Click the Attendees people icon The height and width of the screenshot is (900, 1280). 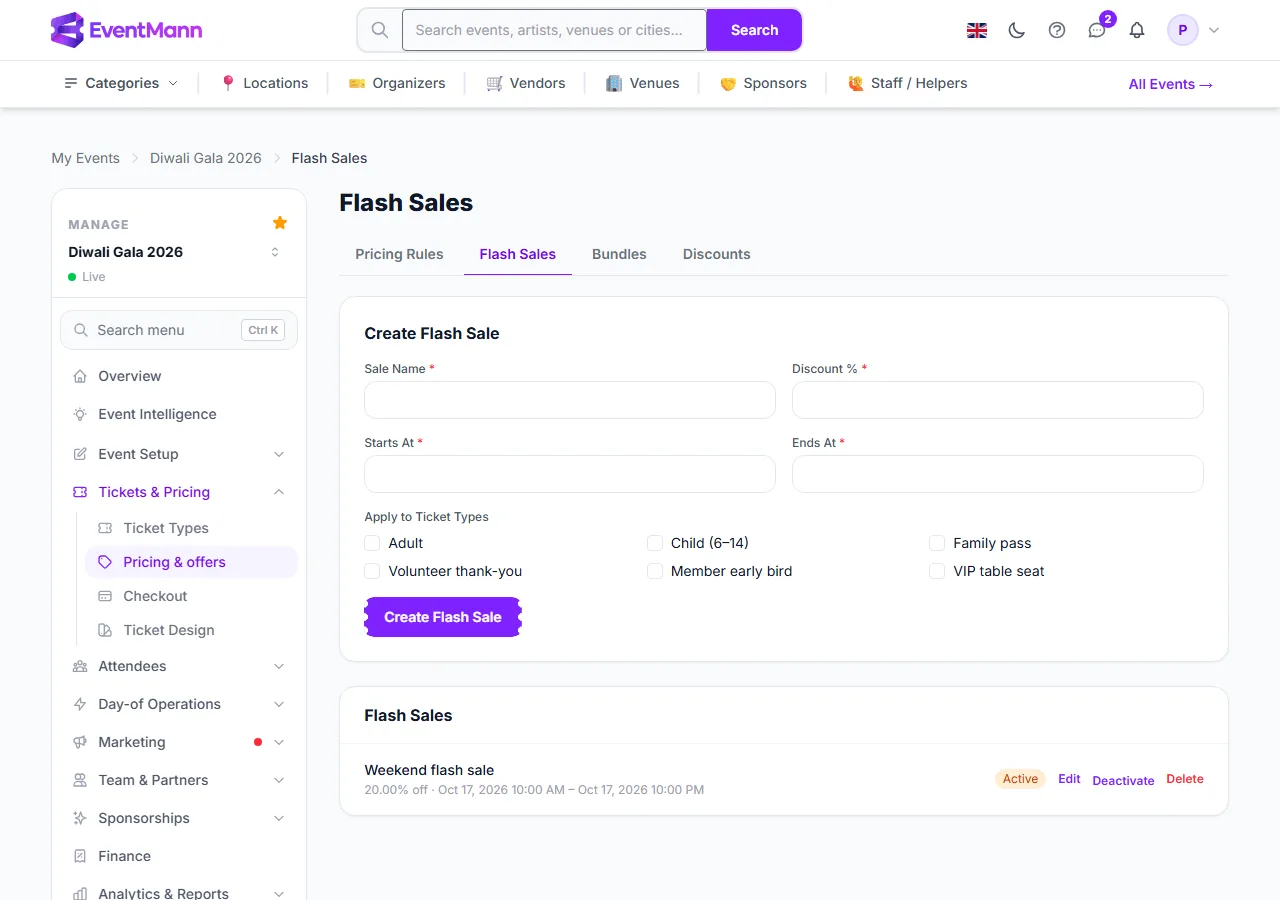point(80,666)
